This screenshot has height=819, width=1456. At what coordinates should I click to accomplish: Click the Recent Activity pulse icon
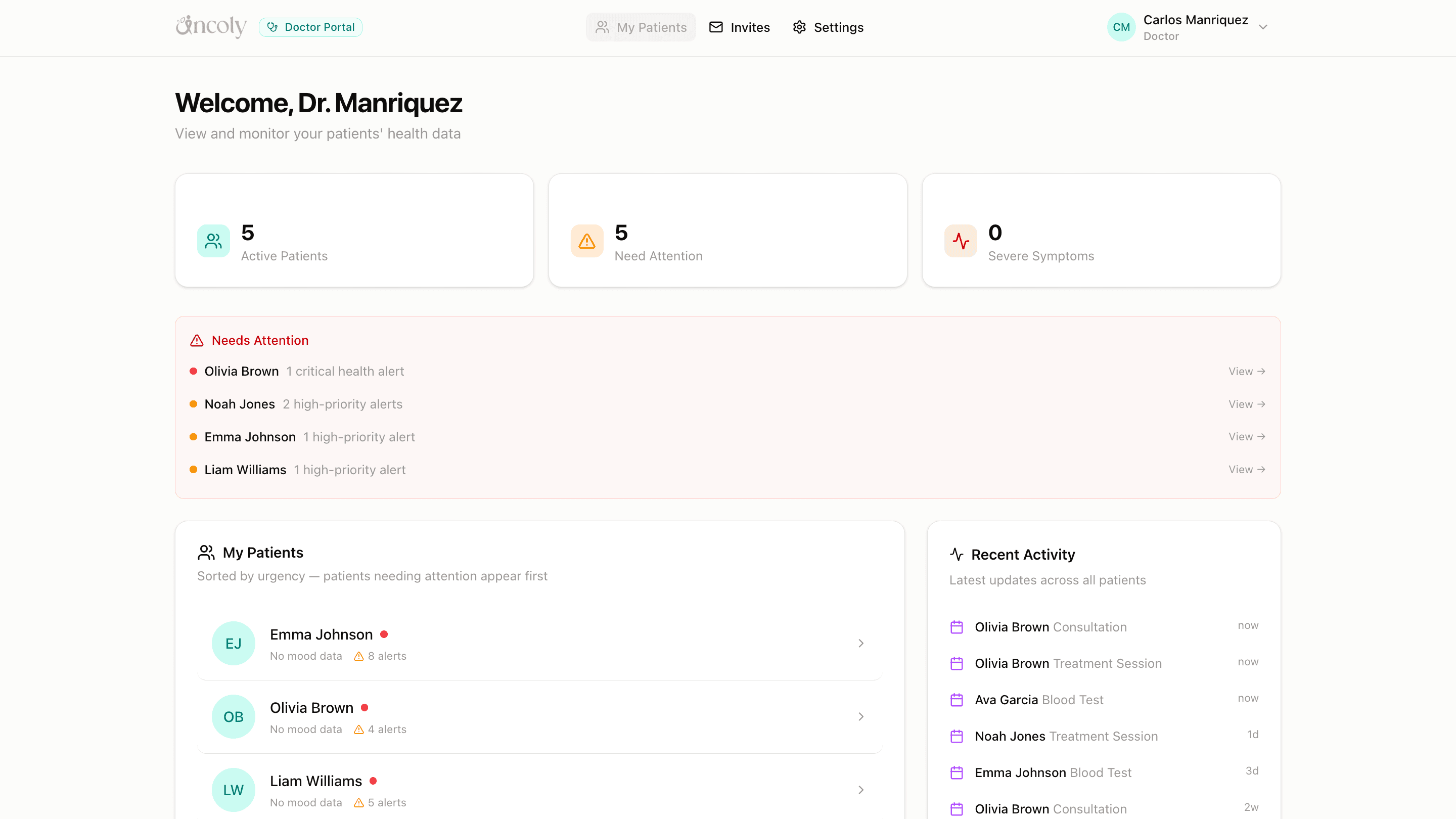click(957, 554)
